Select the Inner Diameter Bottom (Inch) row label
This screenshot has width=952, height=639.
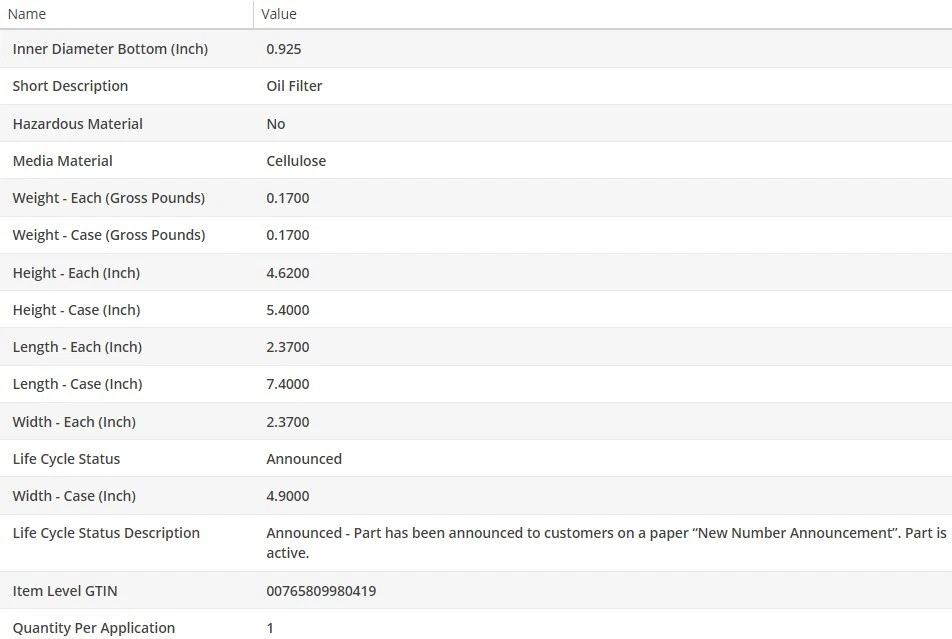click(110, 49)
